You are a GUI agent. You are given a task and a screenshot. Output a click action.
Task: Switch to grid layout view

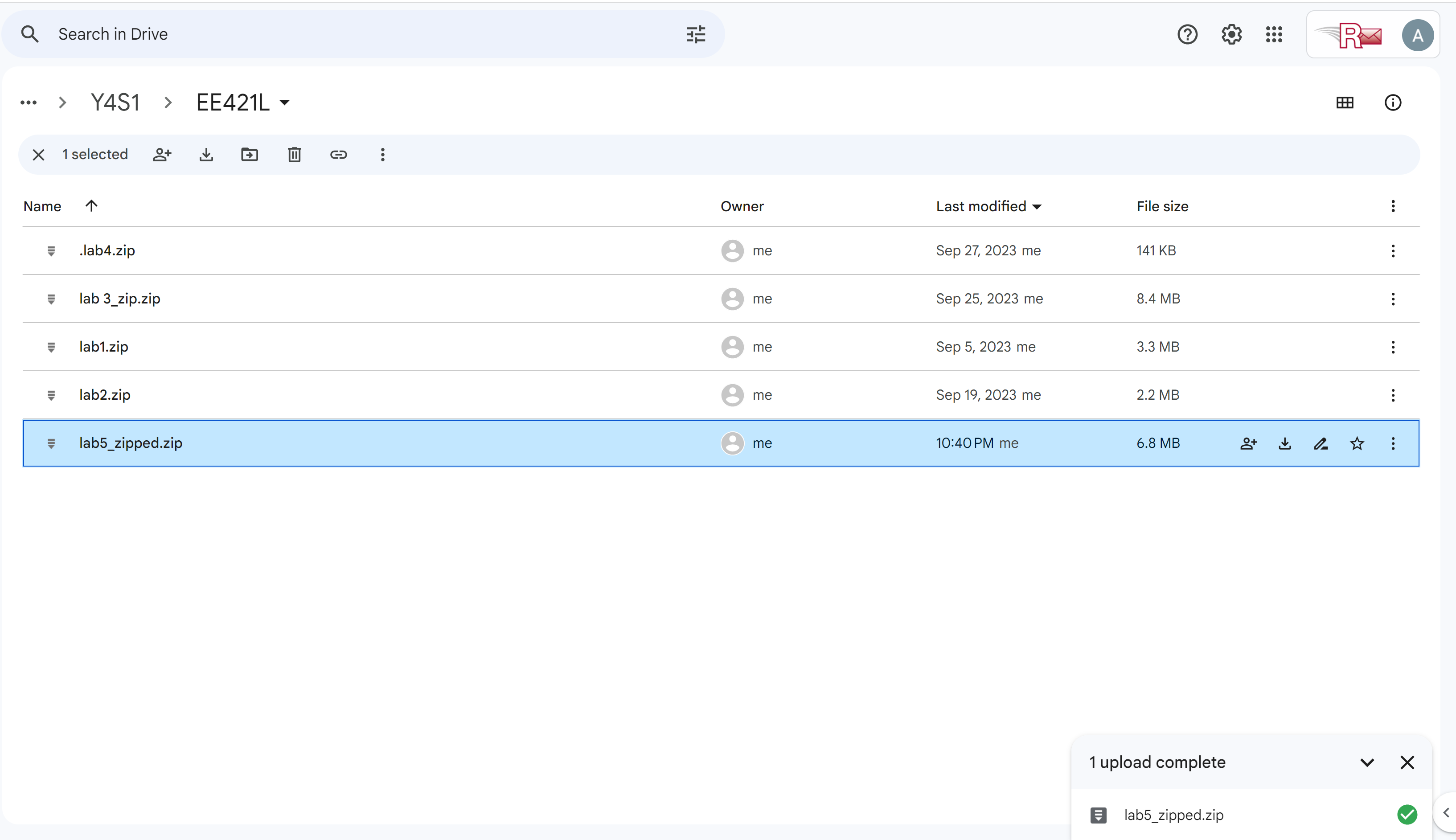coord(1345,102)
